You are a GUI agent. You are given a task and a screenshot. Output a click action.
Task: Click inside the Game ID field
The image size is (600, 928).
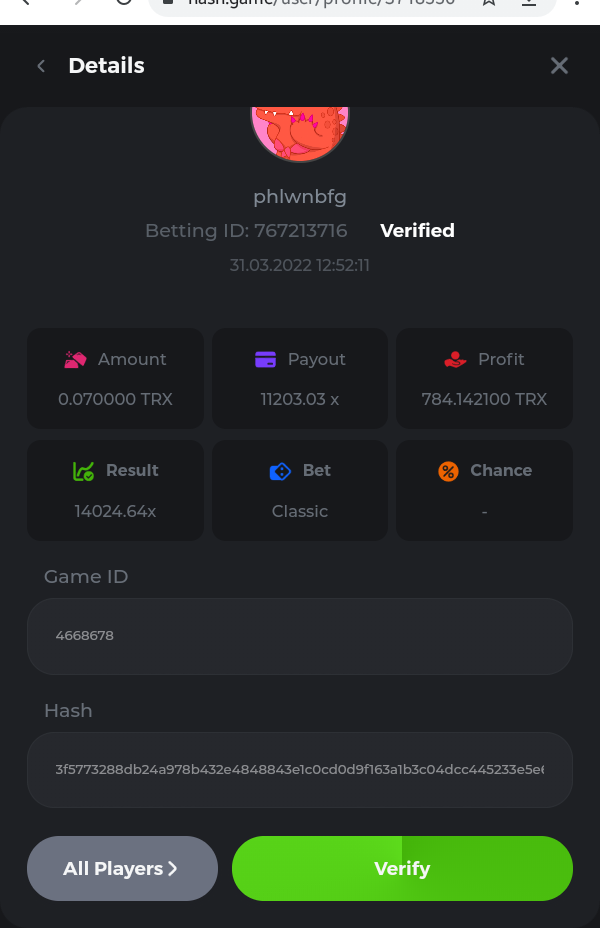[299, 636]
